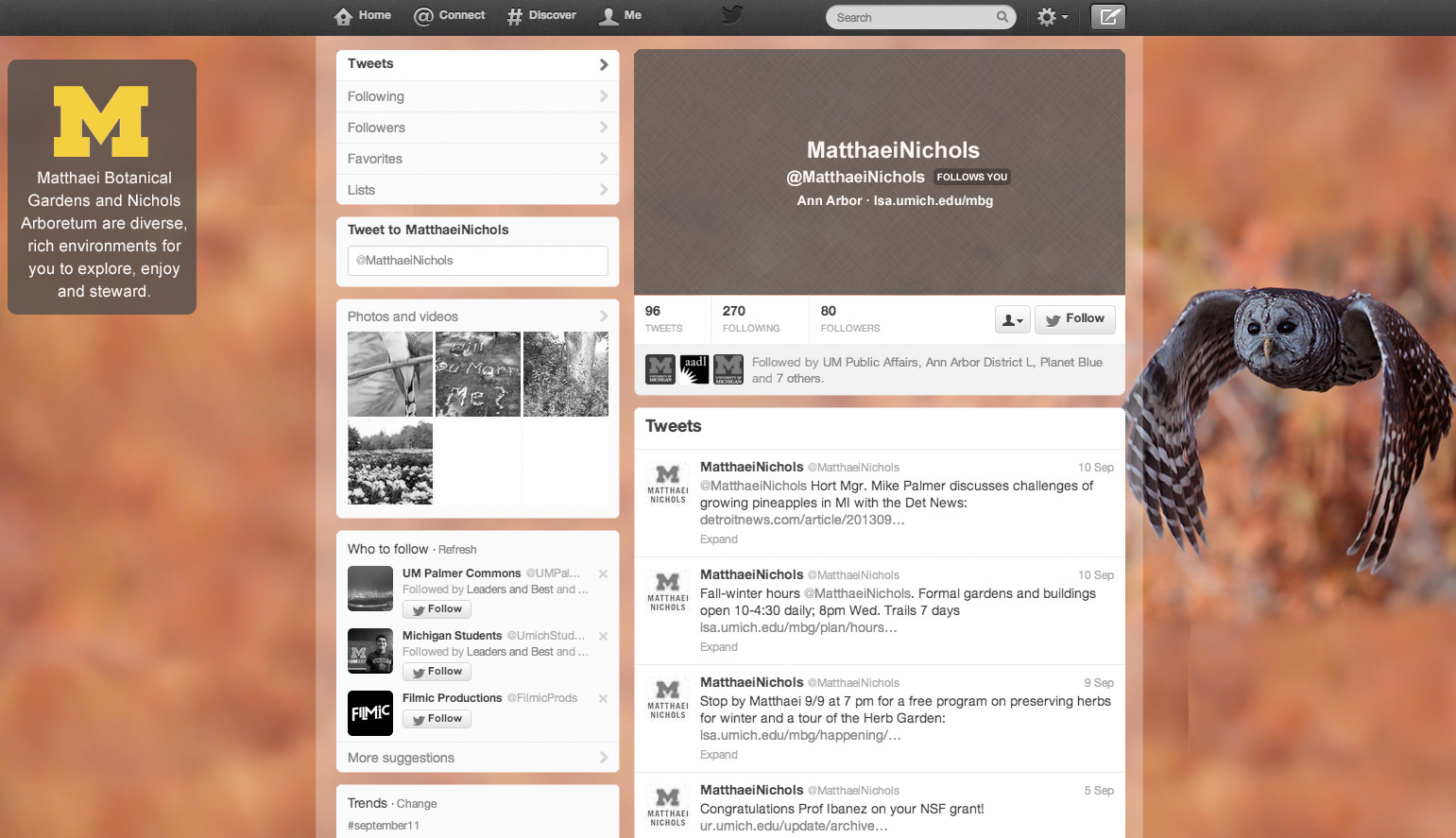The height and width of the screenshot is (838, 1456).
Task: Open UM Public Affairs follower link
Action: pyautogui.click(x=870, y=363)
